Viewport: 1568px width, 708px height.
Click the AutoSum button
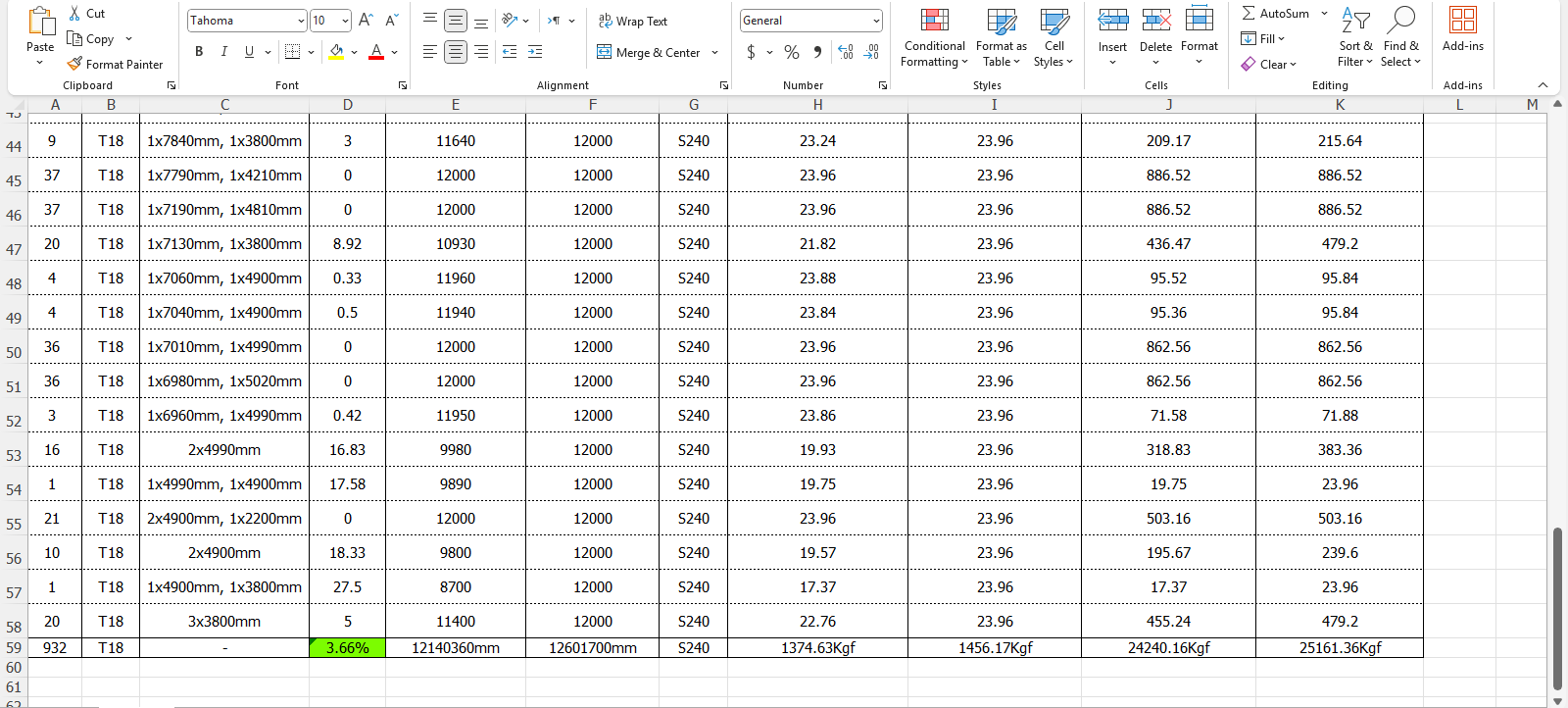(1275, 14)
